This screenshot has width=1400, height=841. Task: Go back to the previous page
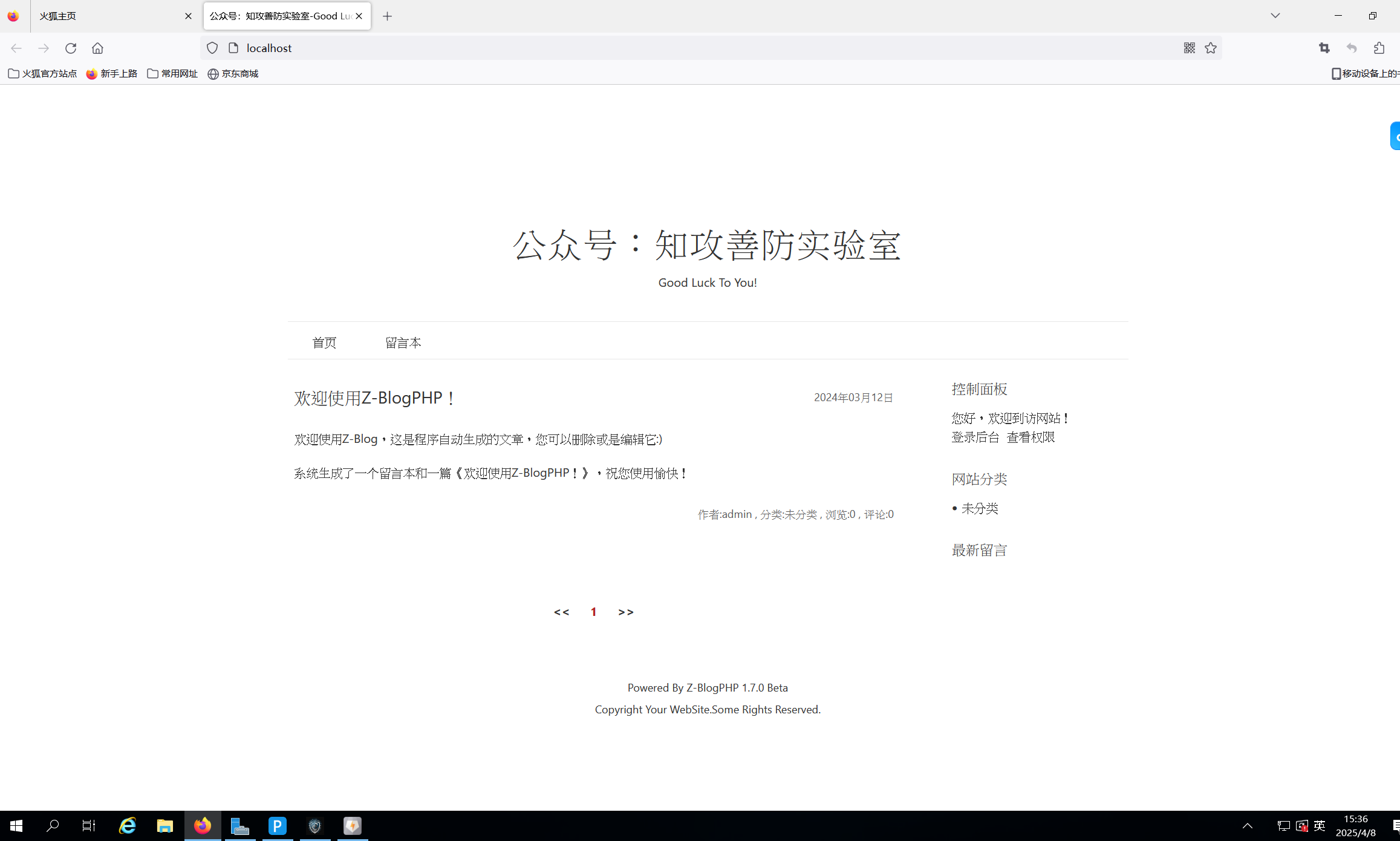(x=16, y=48)
